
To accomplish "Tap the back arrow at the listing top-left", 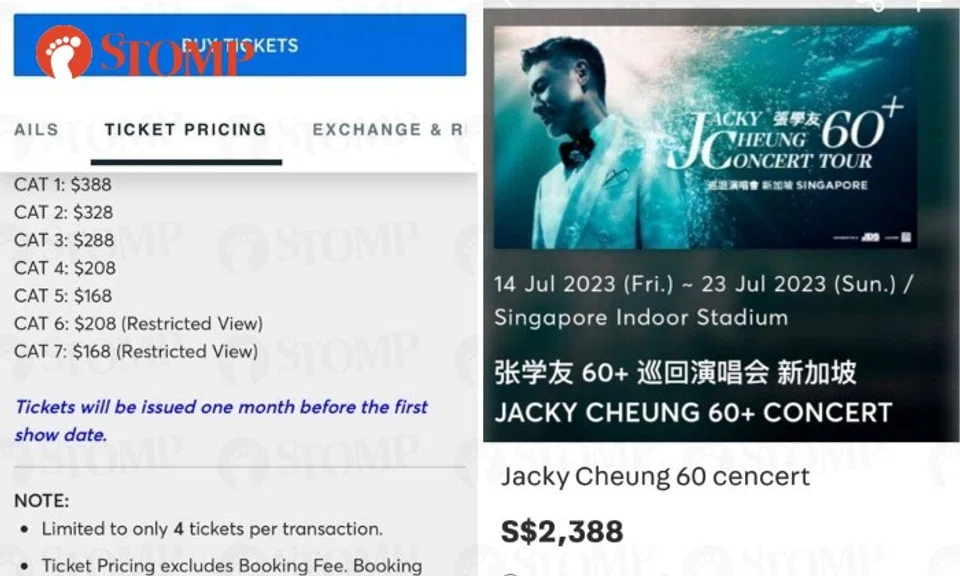I will (x=508, y=3).
